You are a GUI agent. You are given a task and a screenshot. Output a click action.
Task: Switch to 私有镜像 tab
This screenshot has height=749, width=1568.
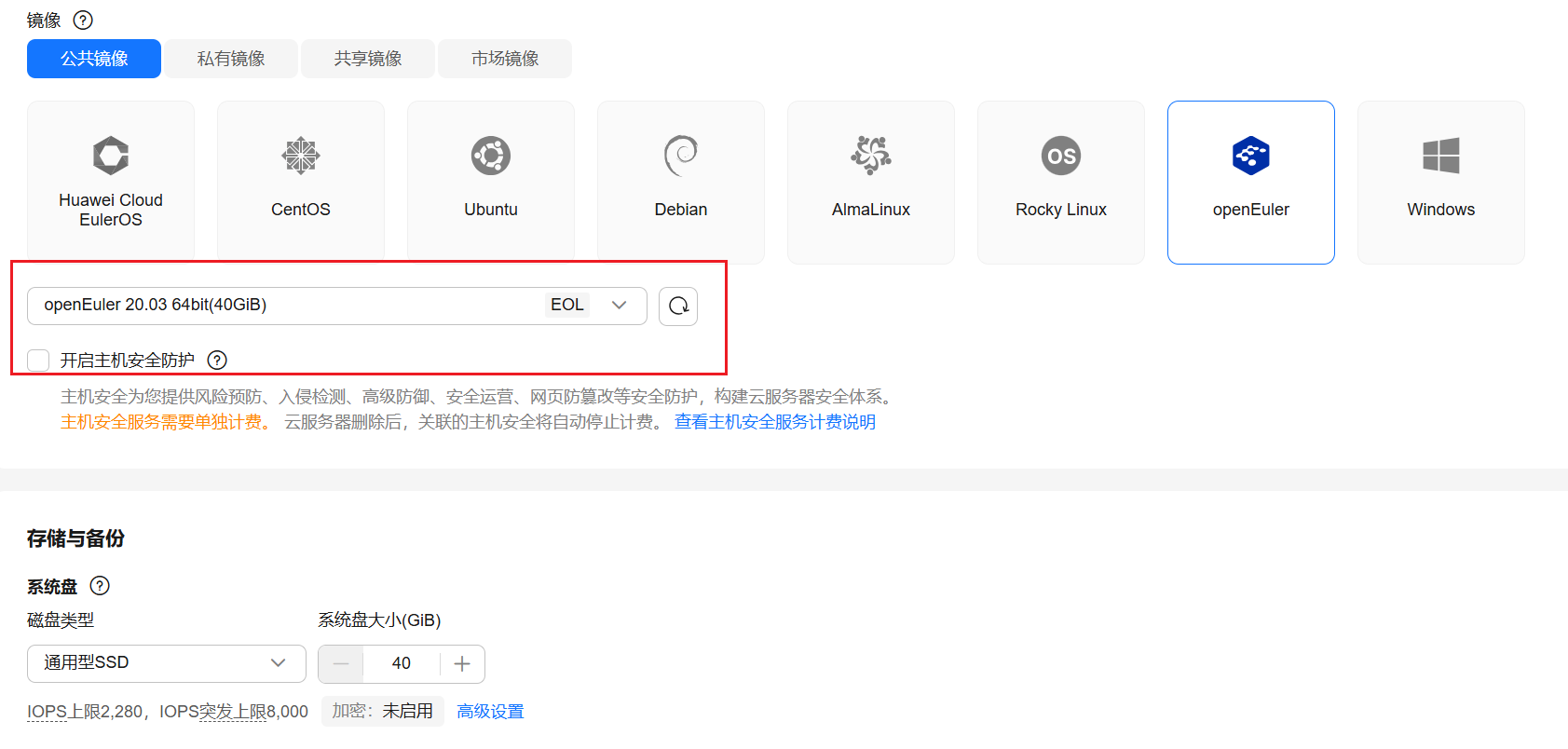(231, 59)
